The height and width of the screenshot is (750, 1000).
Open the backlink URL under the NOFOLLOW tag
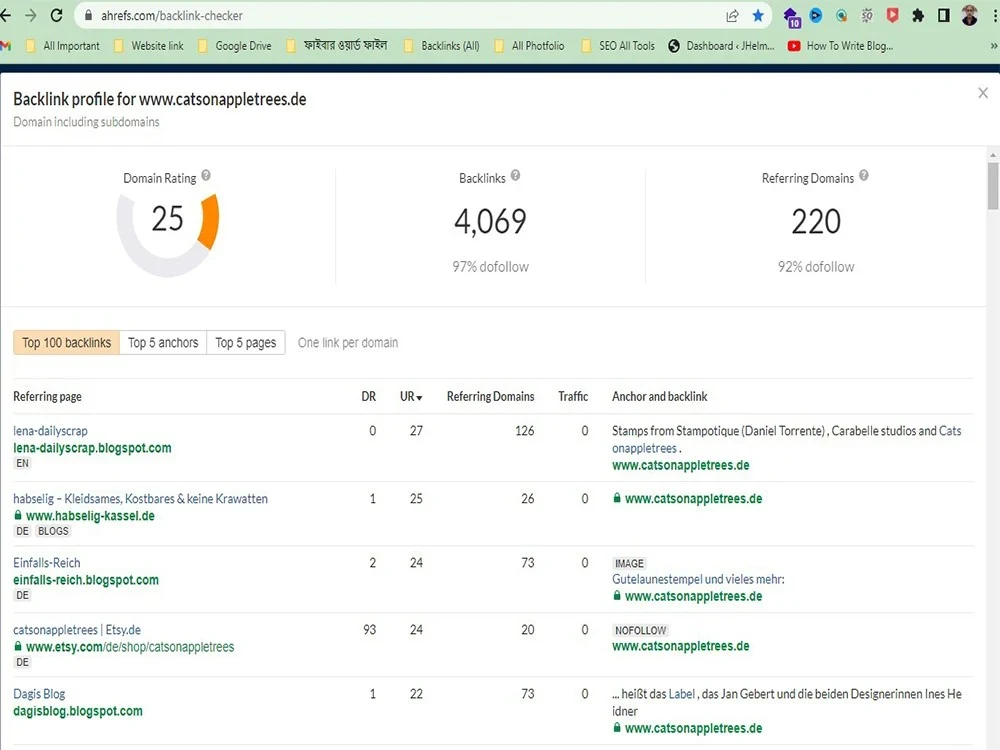coord(680,646)
